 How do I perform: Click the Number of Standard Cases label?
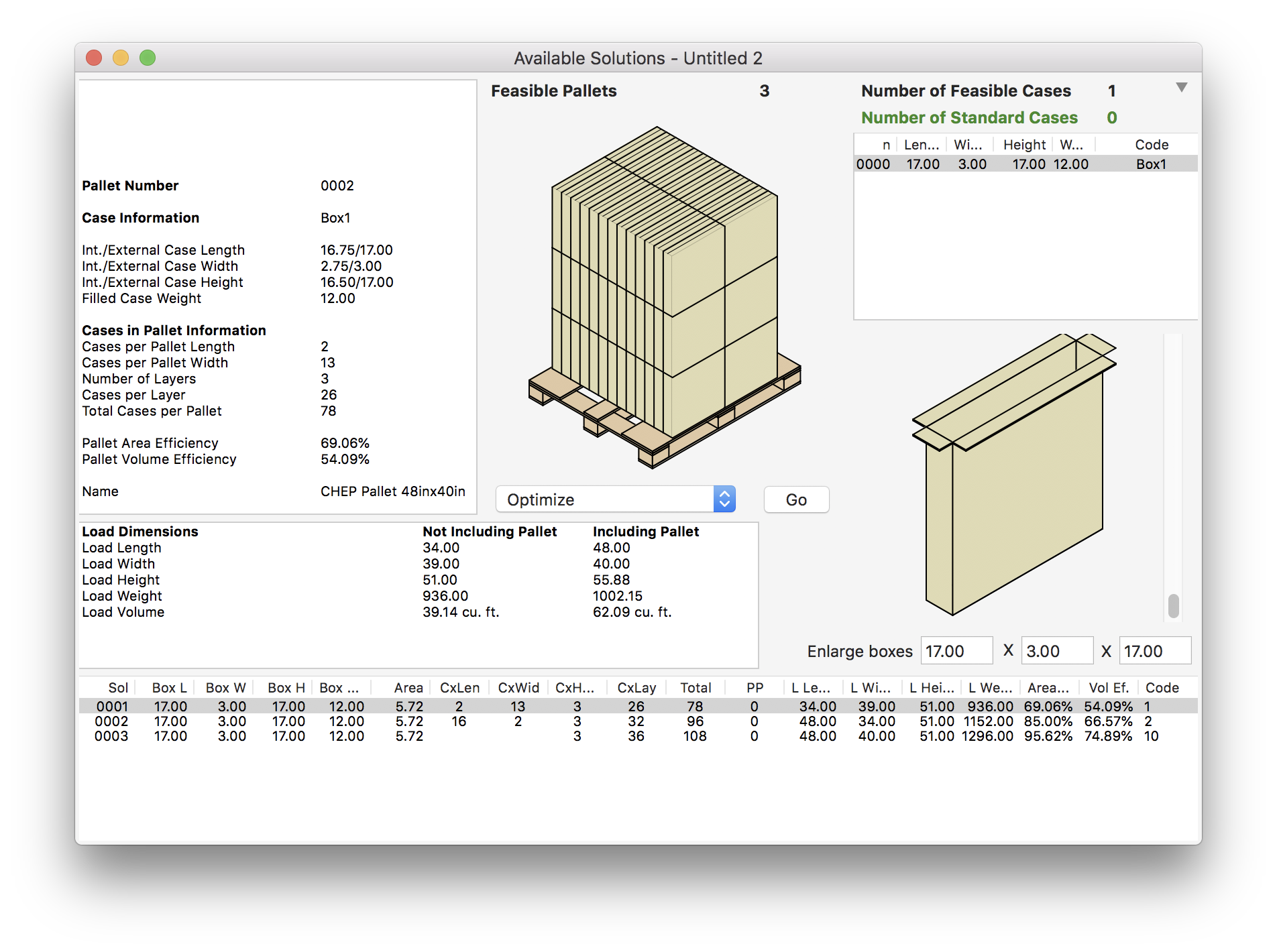tap(969, 117)
